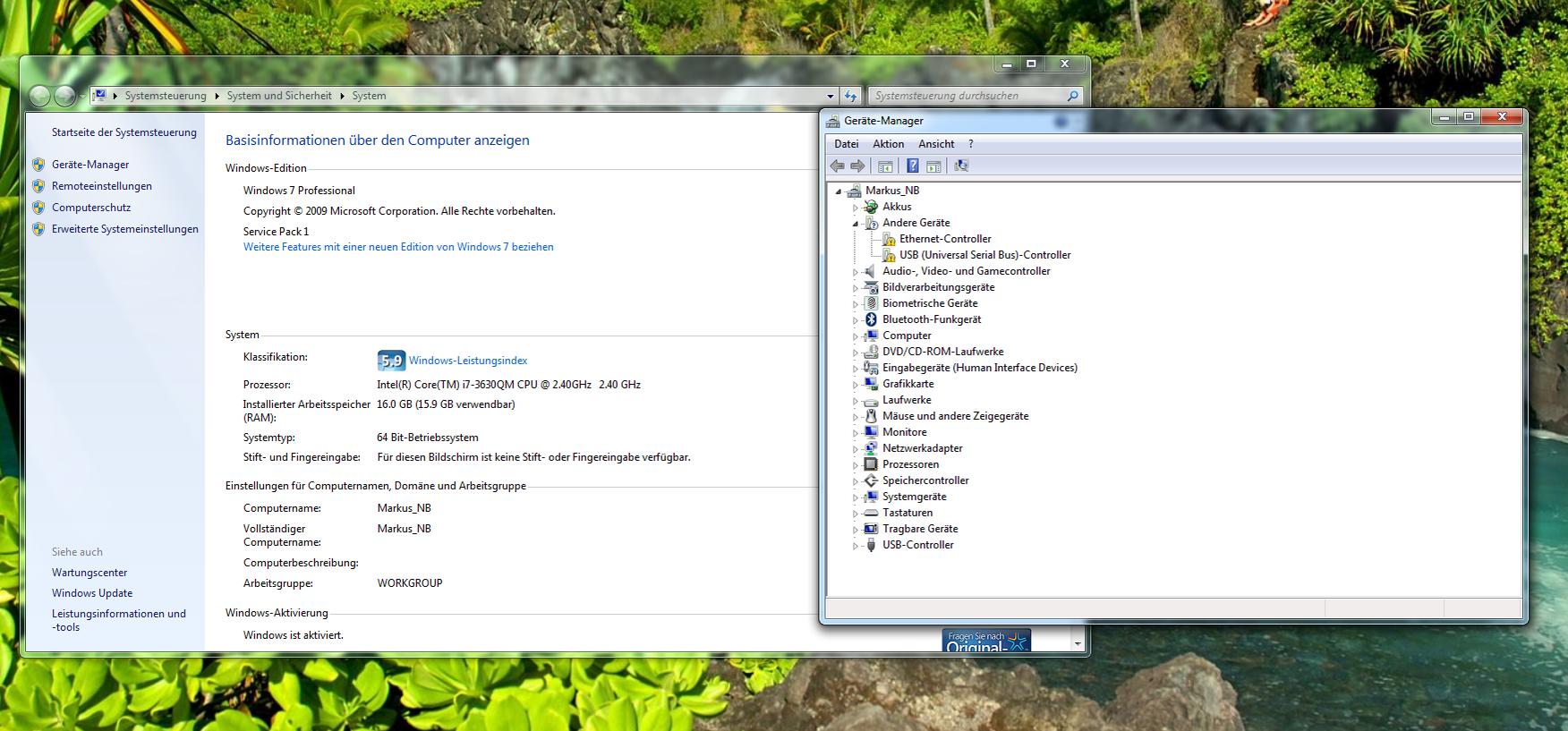
Task: Select the Tastaturen keyboard icon
Action: [x=871, y=513]
